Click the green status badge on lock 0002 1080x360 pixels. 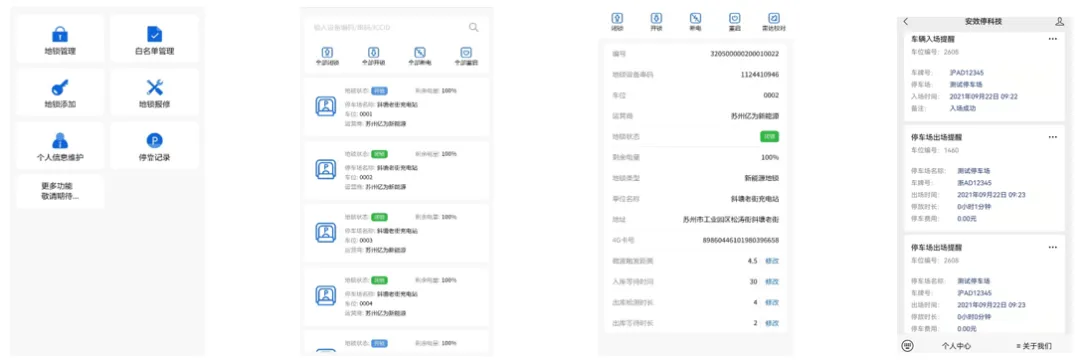(x=380, y=153)
